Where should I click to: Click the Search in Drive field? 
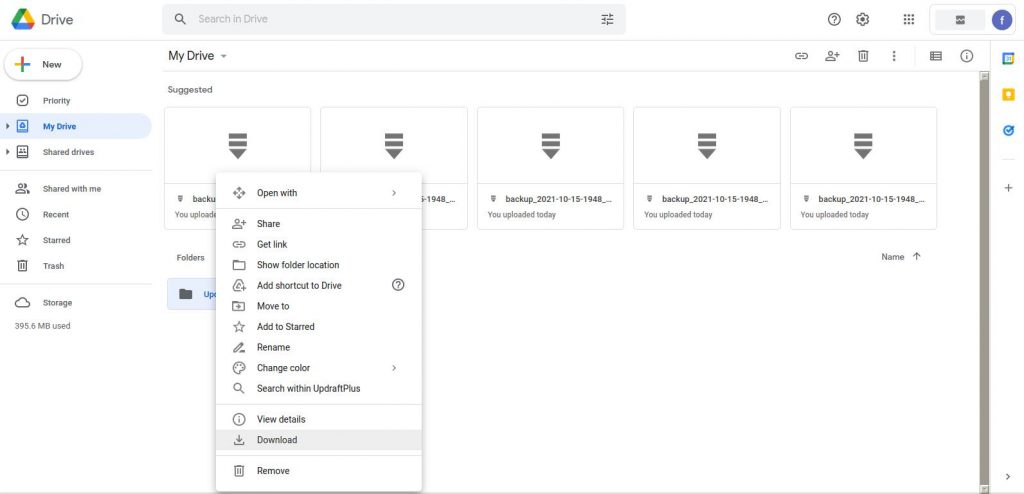coord(394,19)
